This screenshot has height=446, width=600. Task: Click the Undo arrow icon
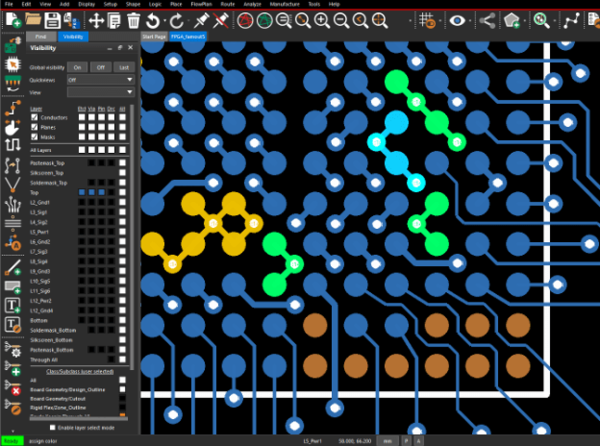click(x=153, y=21)
